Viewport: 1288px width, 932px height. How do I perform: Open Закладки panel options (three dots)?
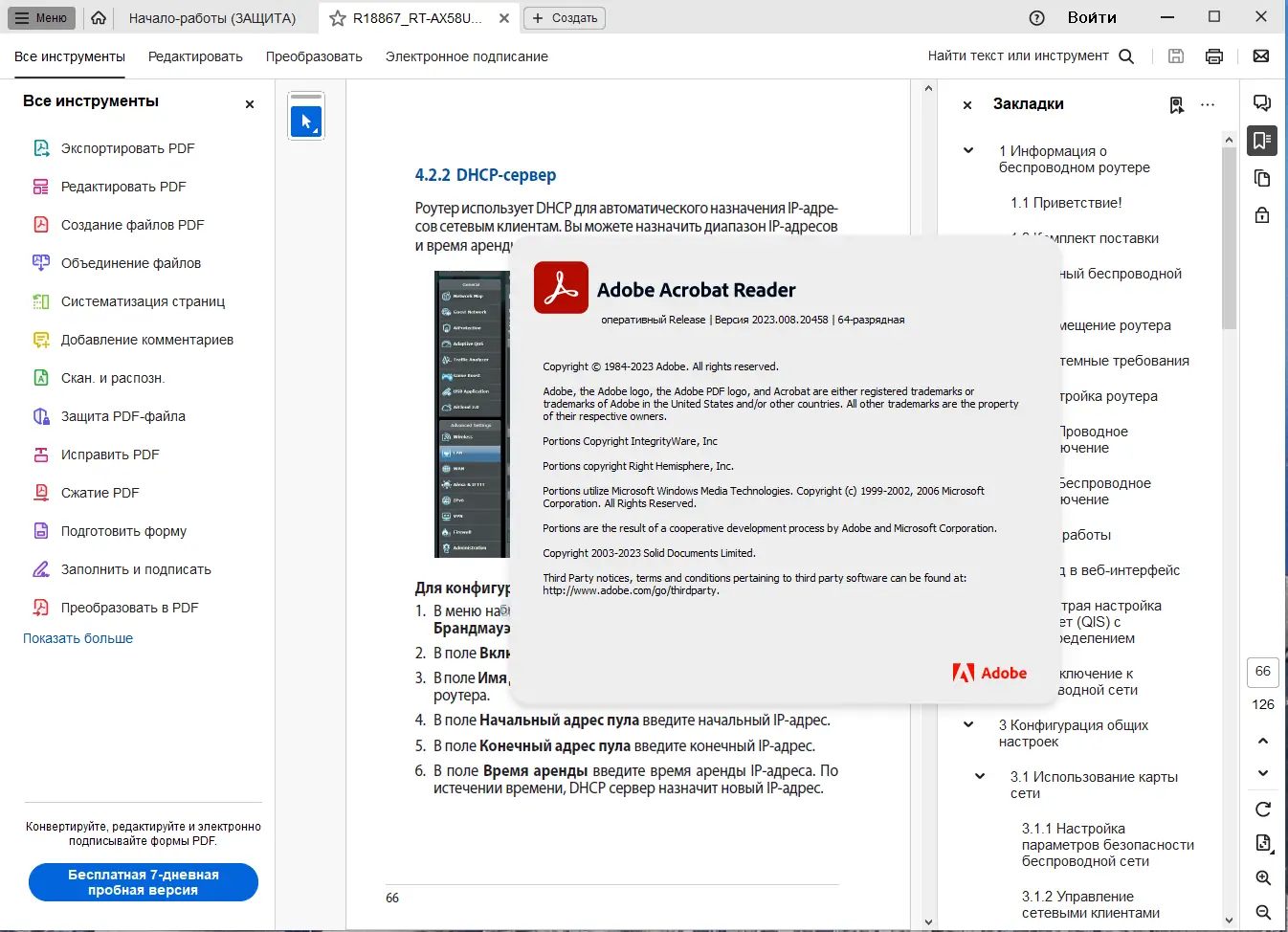pos(1208,104)
